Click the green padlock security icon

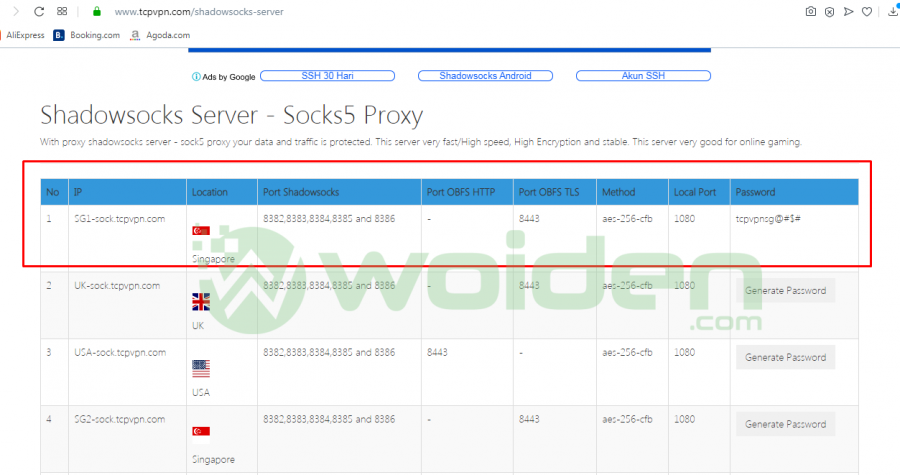click(x=96, y=11)
